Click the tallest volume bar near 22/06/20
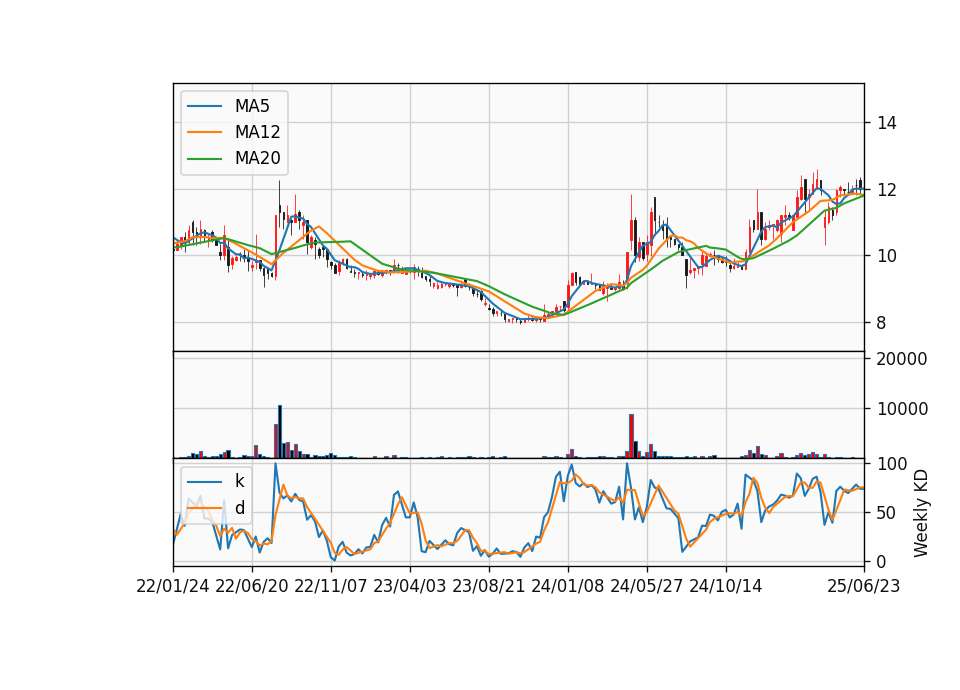The height and width of the screenshot is (690, 960). pos(280,432)
